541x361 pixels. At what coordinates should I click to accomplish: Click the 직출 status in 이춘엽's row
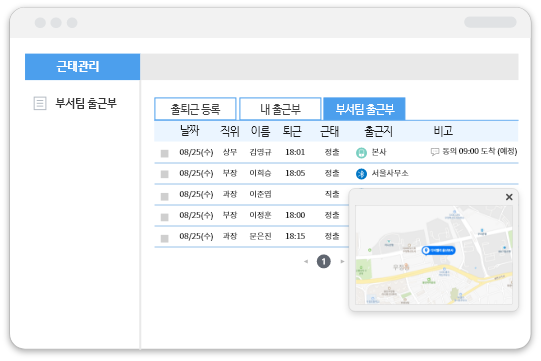pyautogui.click(x=332, y=194)
